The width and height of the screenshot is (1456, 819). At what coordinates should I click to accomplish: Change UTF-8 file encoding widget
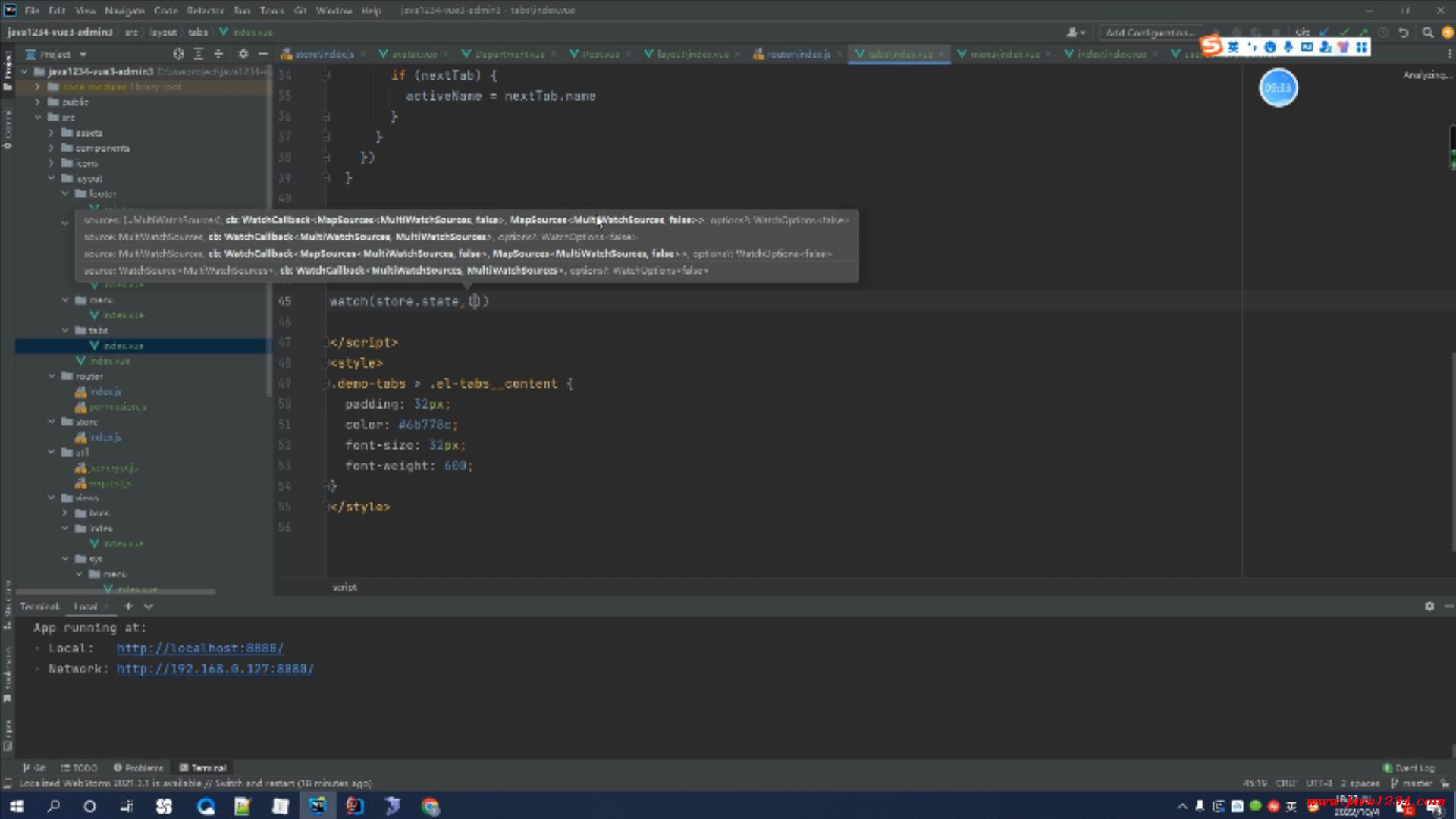1319,783
